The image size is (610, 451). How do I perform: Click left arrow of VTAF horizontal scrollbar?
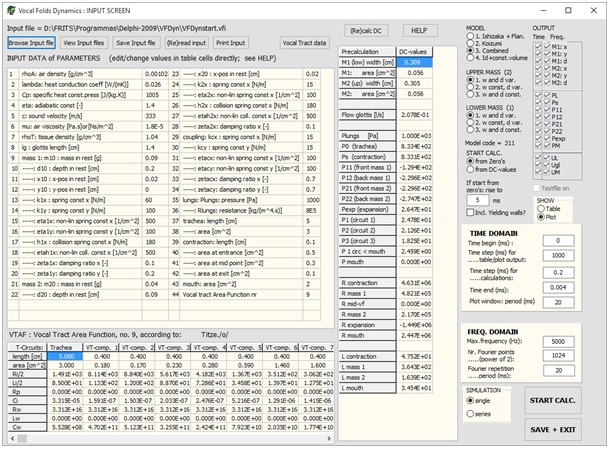coord(13,439)
